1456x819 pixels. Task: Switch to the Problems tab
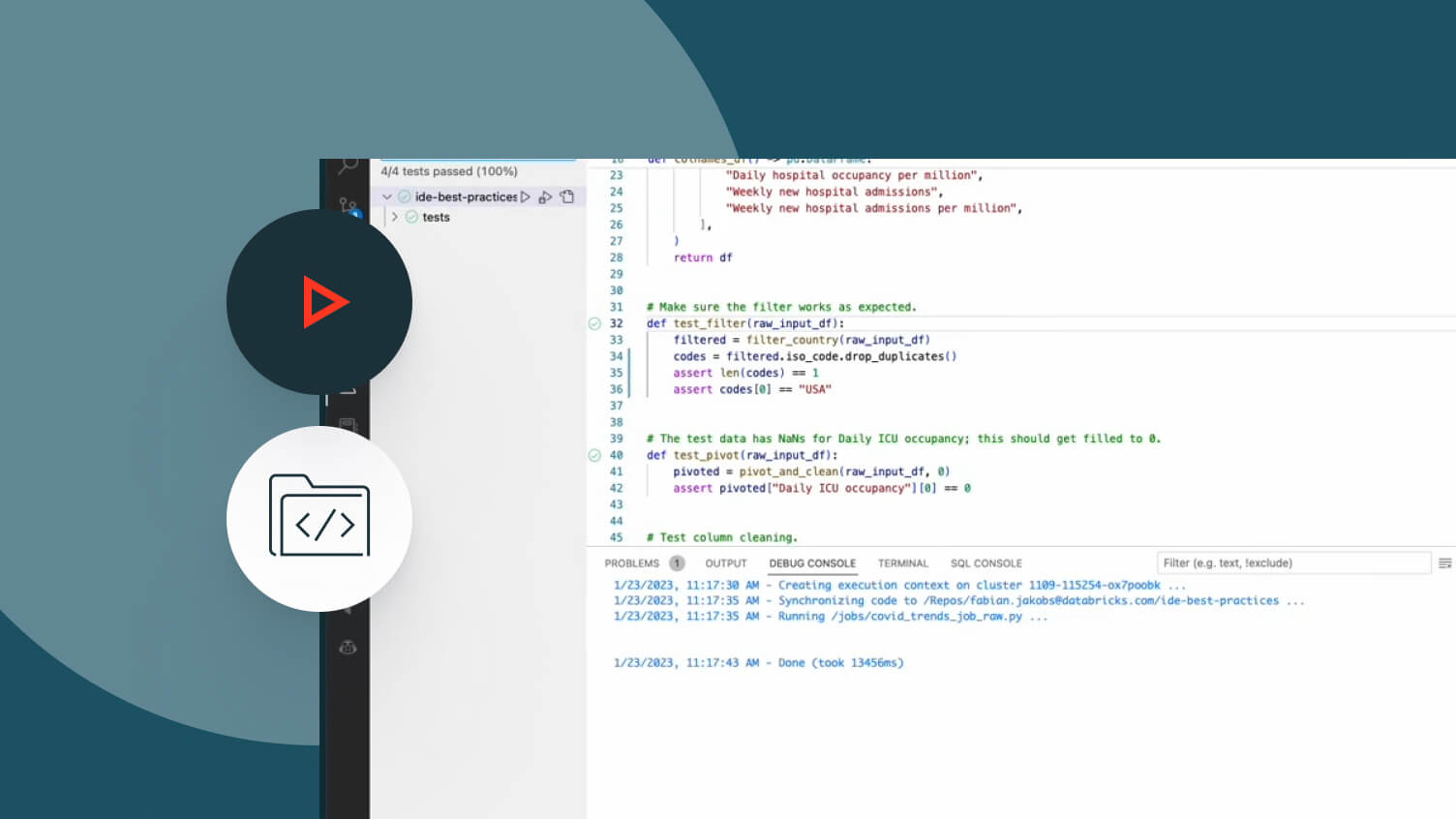tap(631, 563)
